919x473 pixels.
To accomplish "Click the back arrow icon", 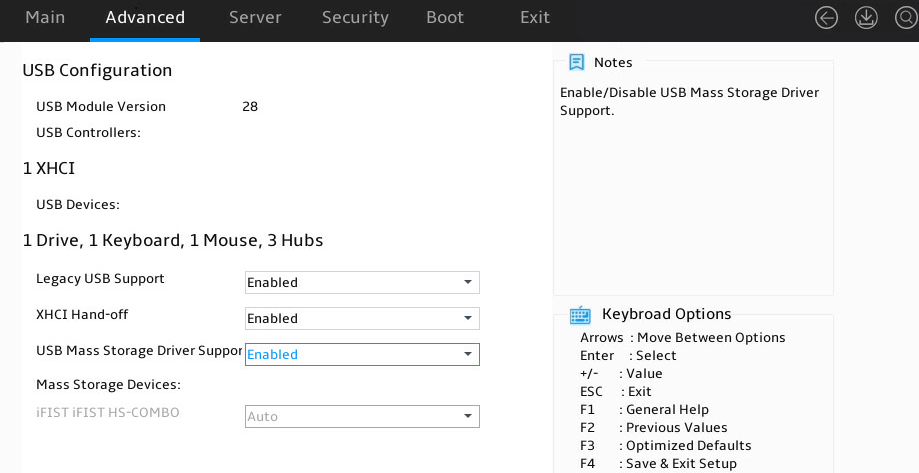I will coord(826,18).
